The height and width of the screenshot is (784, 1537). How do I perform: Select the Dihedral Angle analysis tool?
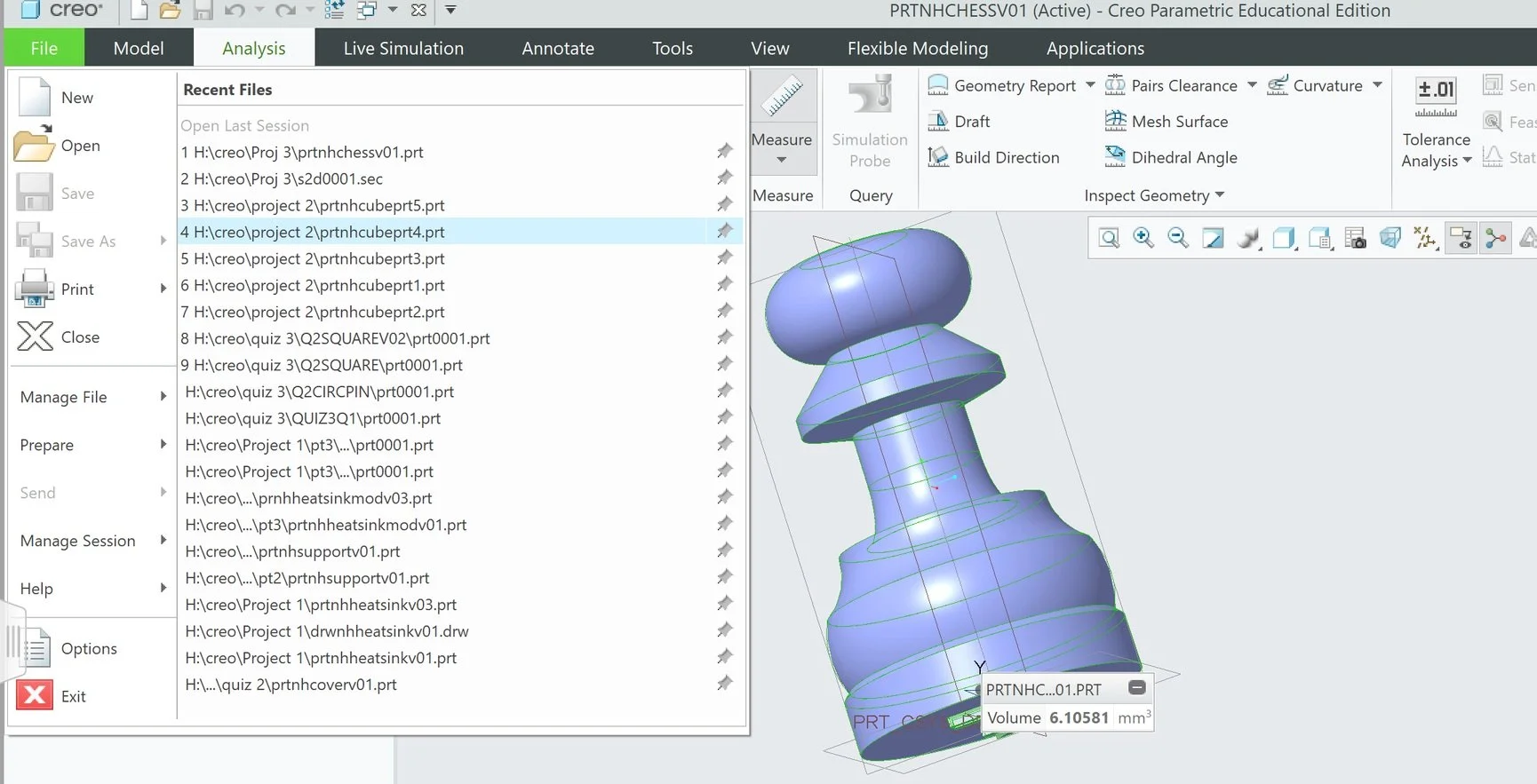tap(1170, 157)
